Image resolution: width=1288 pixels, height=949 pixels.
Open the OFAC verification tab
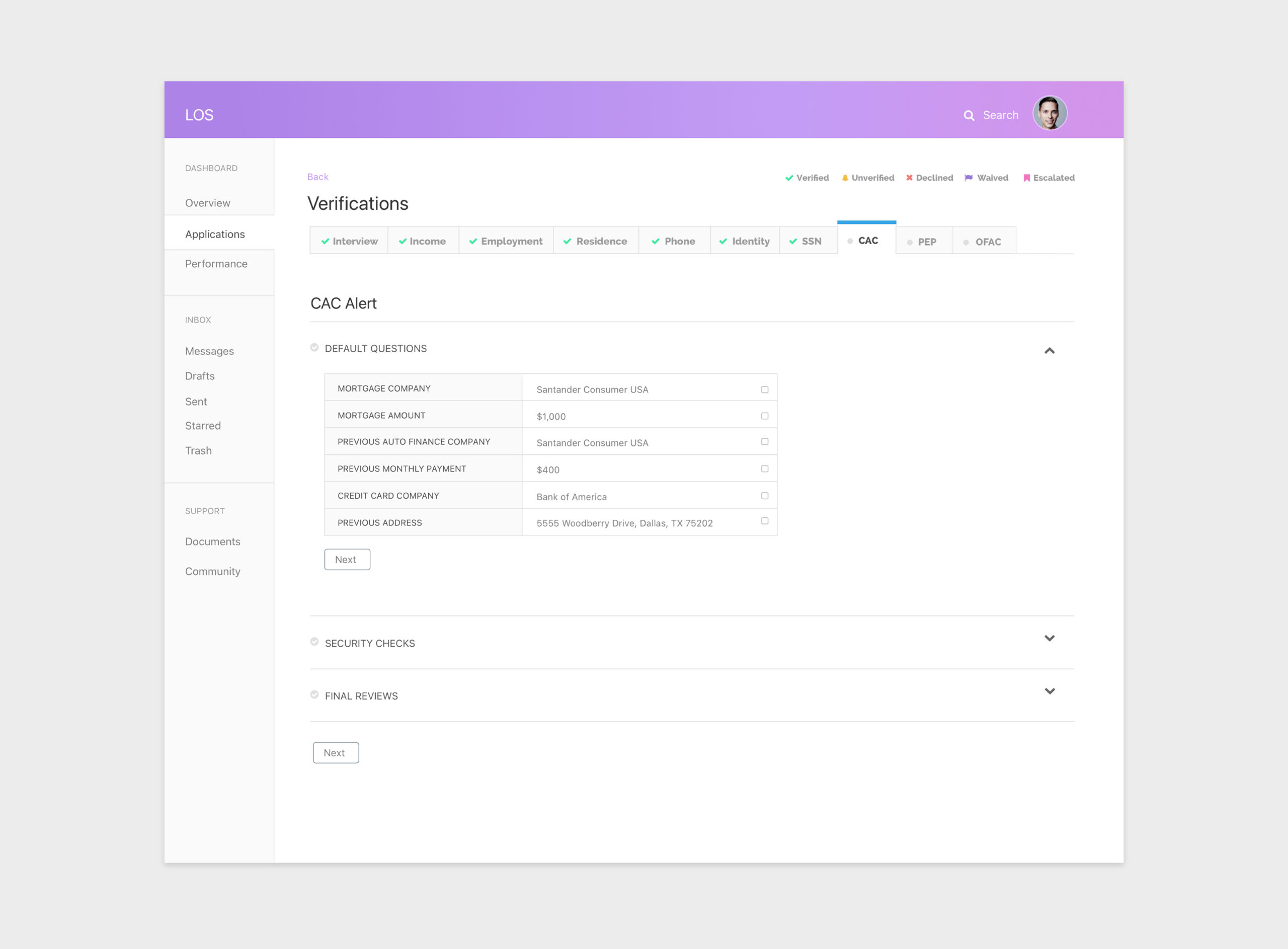[x=983, y=242]
